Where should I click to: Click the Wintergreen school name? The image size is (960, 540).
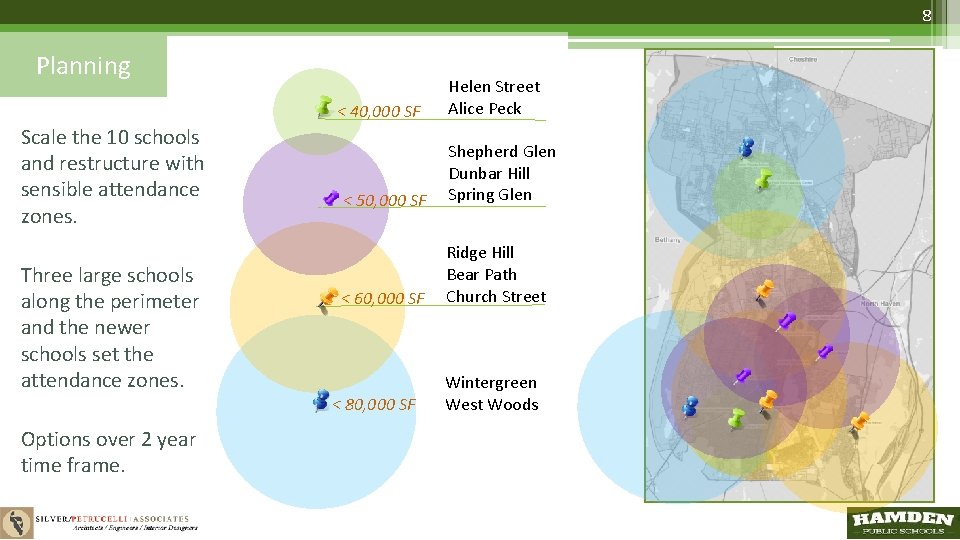click(x=490, y=383)
